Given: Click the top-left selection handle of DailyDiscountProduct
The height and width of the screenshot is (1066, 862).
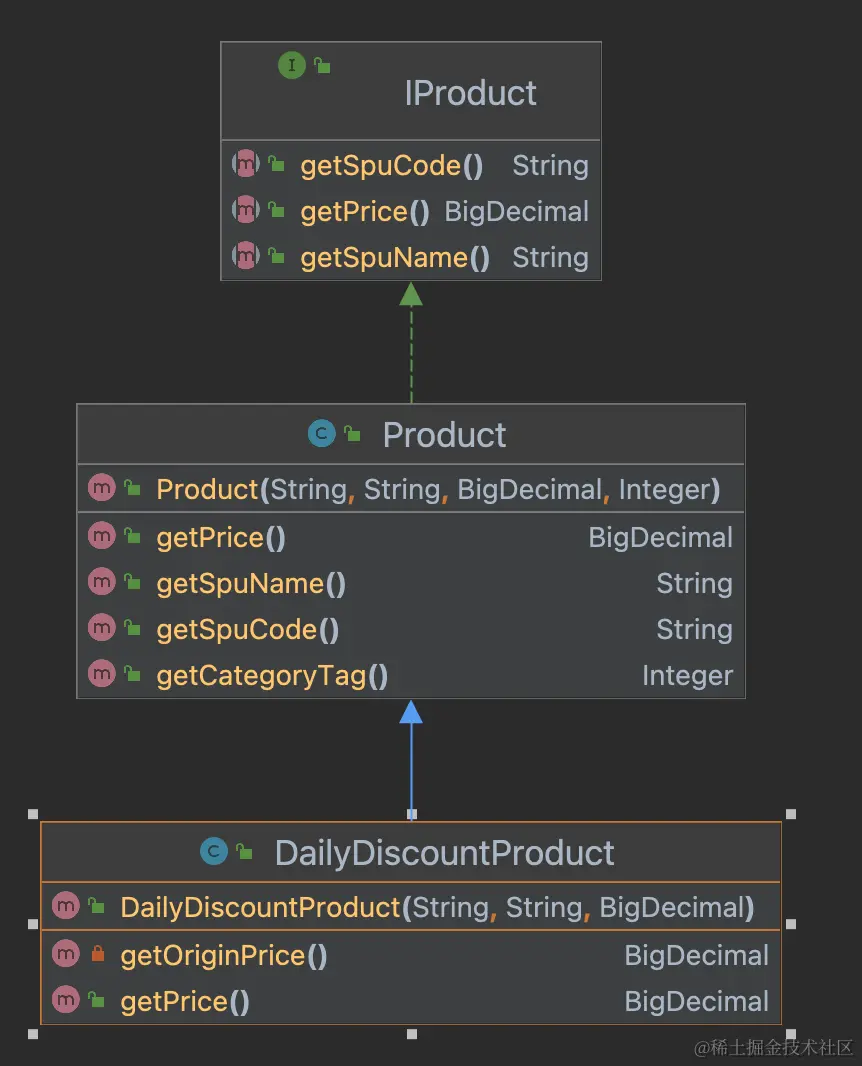Looking at the screenshot, I should (33, 814).
